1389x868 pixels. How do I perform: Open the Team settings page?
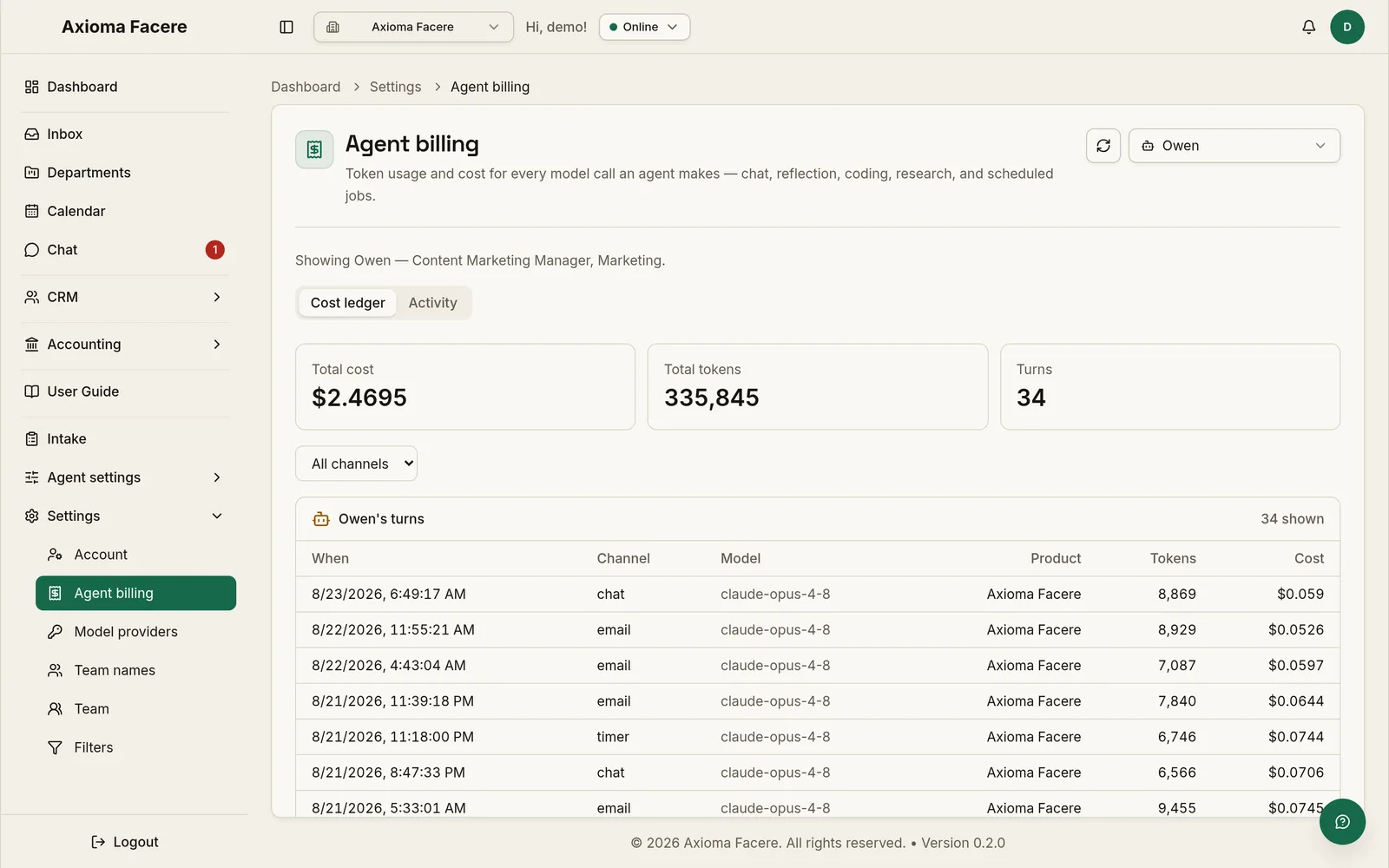tap(135, 709)
